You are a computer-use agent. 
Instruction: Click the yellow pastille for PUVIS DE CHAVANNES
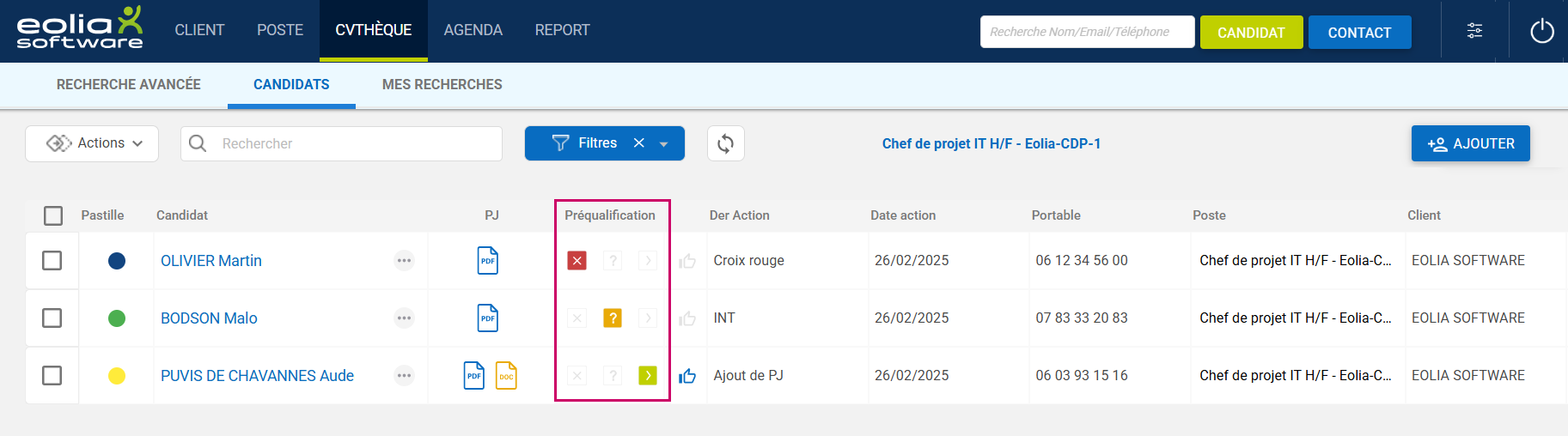pyautogui.click(x=117, y=376)
